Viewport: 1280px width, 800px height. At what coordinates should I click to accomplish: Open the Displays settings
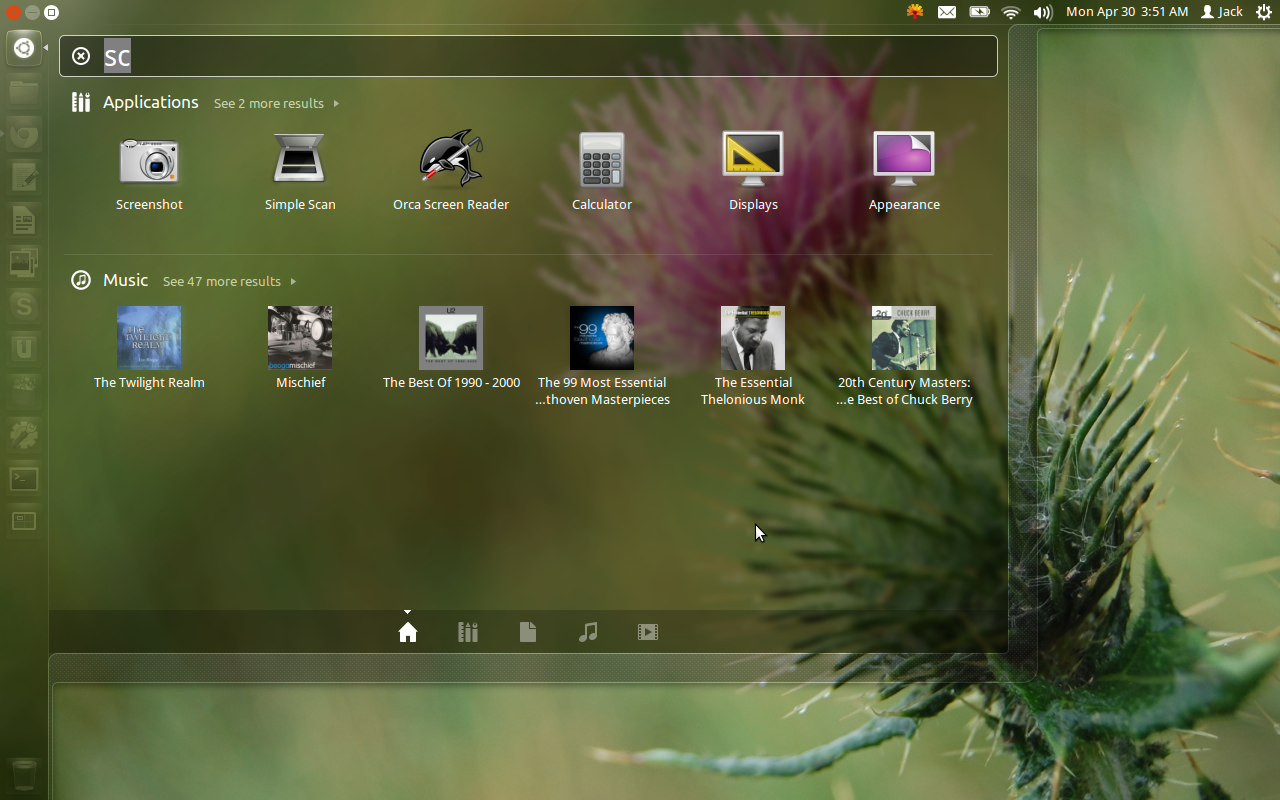tap(753, 171)
